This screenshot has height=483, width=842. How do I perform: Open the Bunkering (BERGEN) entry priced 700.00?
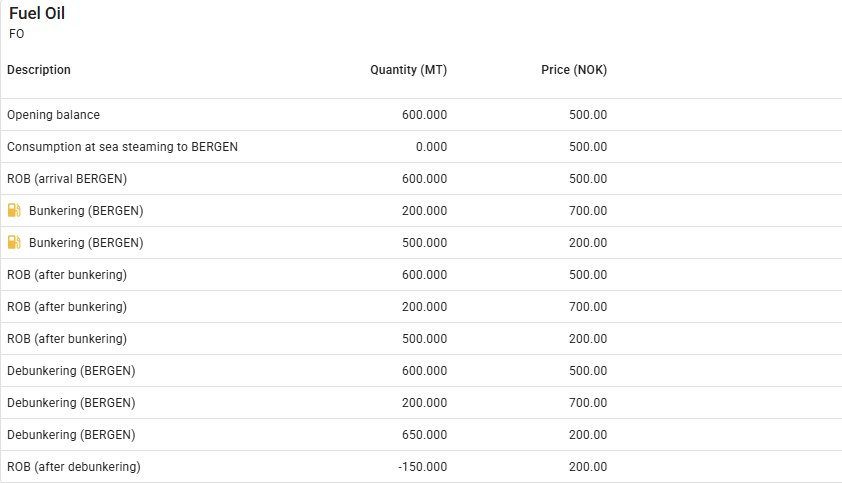(x=86, y=211)
